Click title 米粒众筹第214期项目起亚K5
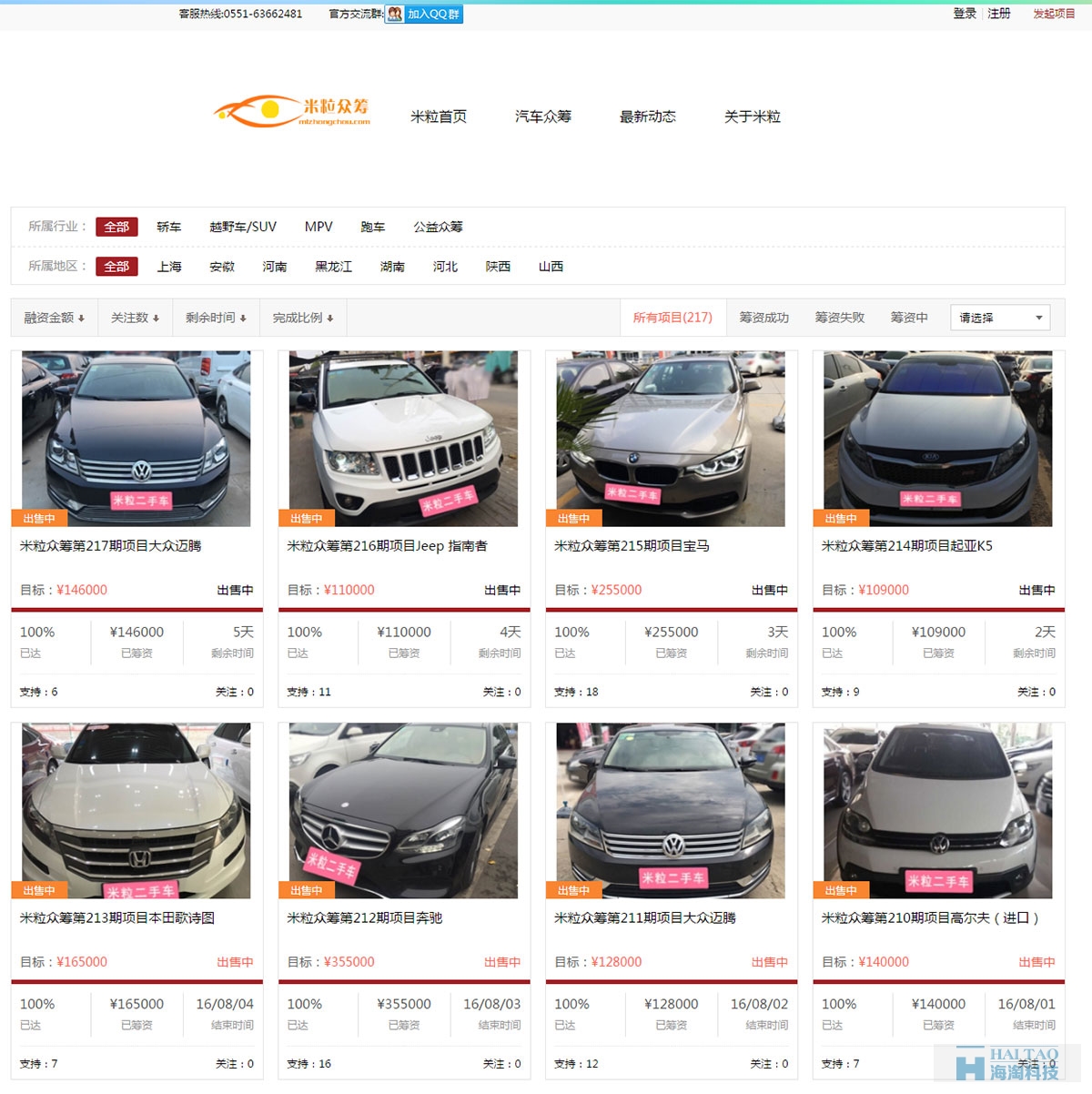This screenshot has height=1094, width=1092. point(907,546)
